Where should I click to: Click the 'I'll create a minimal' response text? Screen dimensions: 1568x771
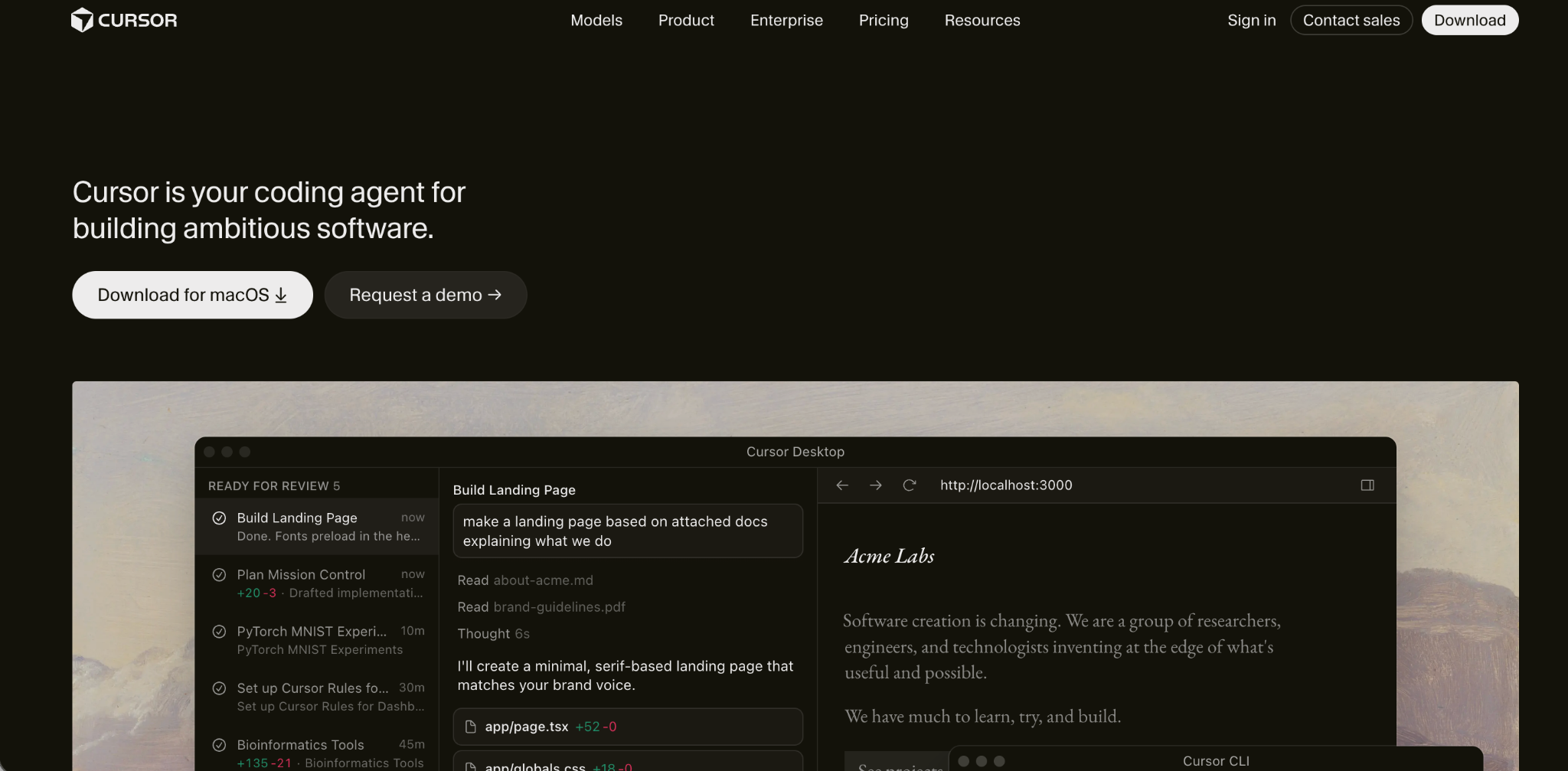click(626, 675)
